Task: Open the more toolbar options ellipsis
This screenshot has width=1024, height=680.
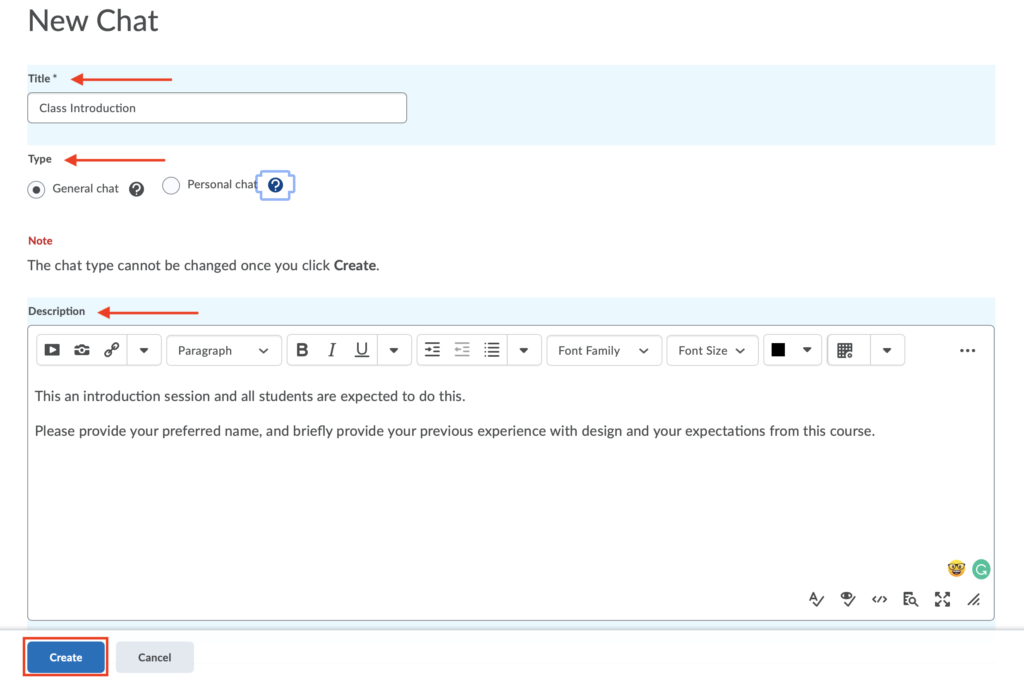Action: (x=967, y=351)
